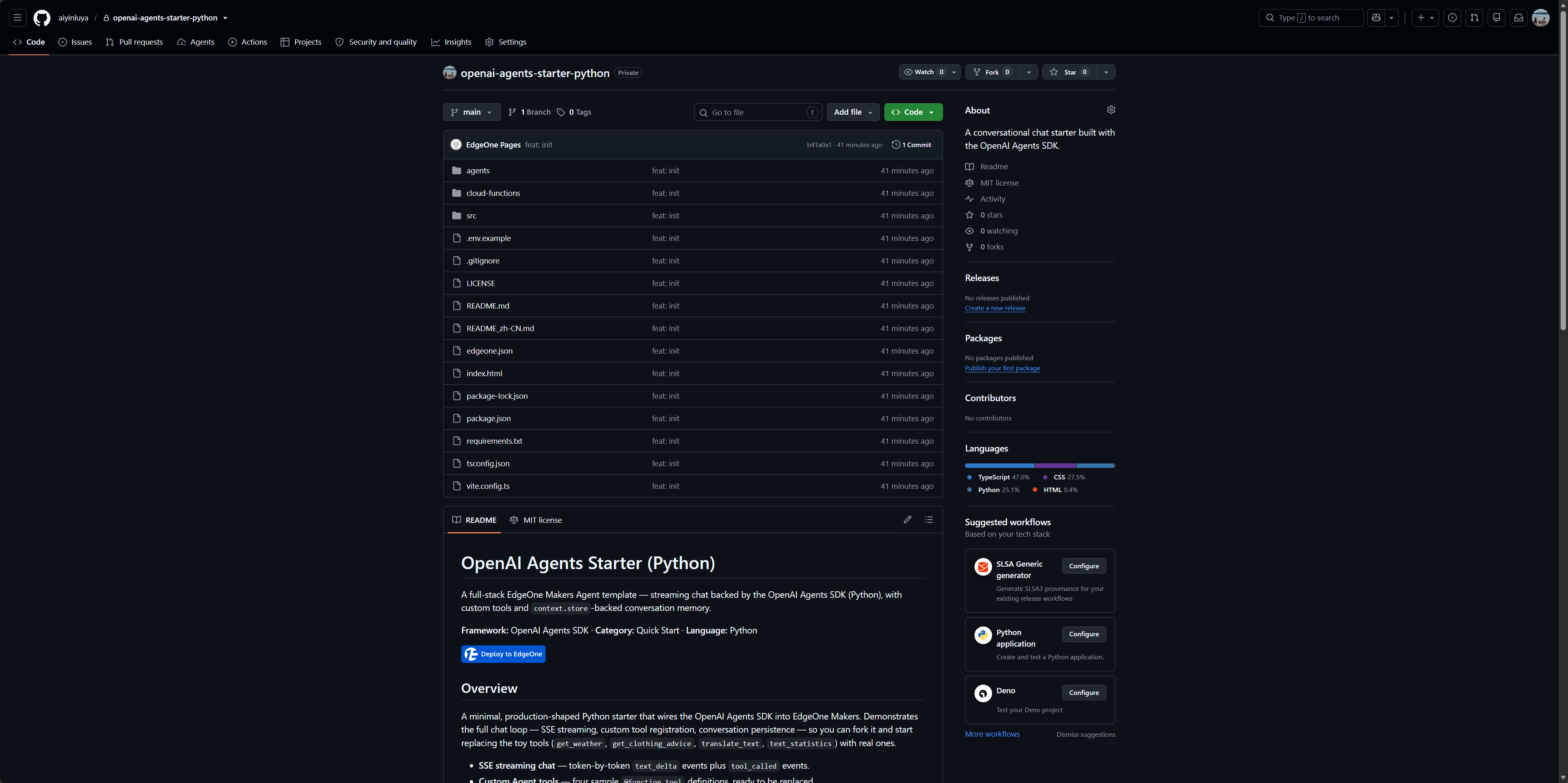Edit About details with the gear icon
The image size is (1568, 783).
(1111, 109)
